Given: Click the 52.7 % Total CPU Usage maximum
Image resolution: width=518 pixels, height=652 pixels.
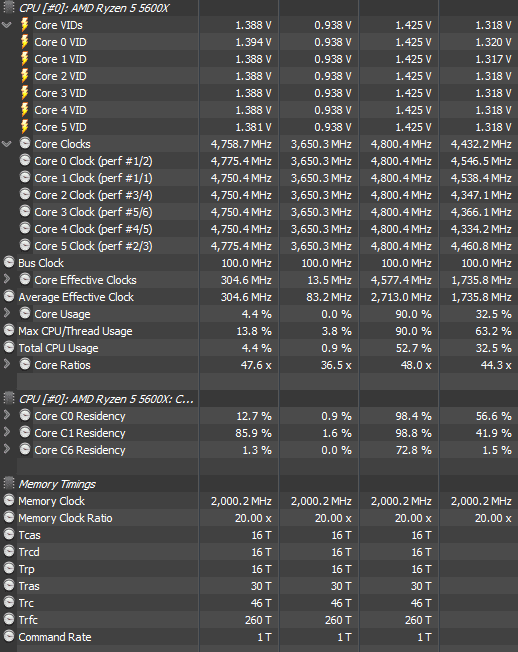Looking at the screenshot, I should point(414,348).
